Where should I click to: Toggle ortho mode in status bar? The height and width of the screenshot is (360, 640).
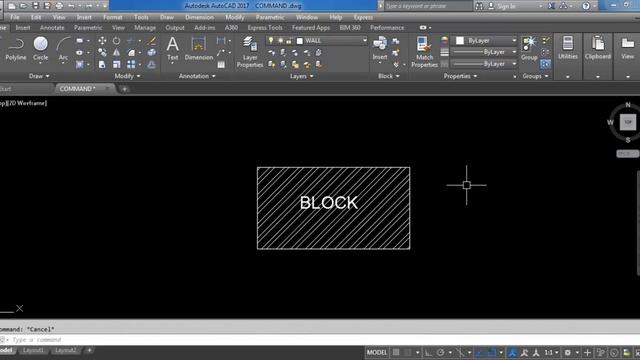428,352
